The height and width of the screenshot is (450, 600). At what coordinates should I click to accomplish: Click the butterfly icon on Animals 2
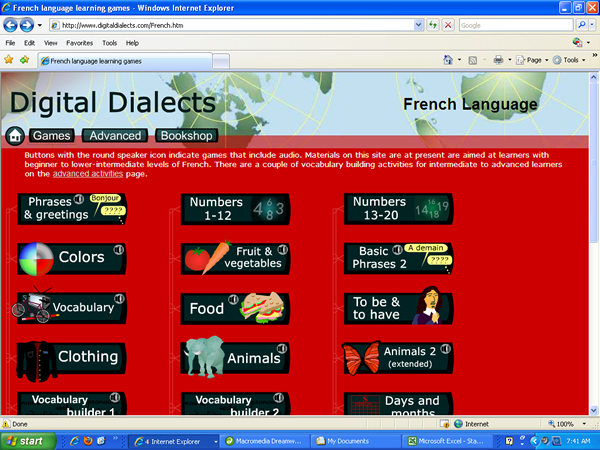pyautogui.click(x=361, y=358)
